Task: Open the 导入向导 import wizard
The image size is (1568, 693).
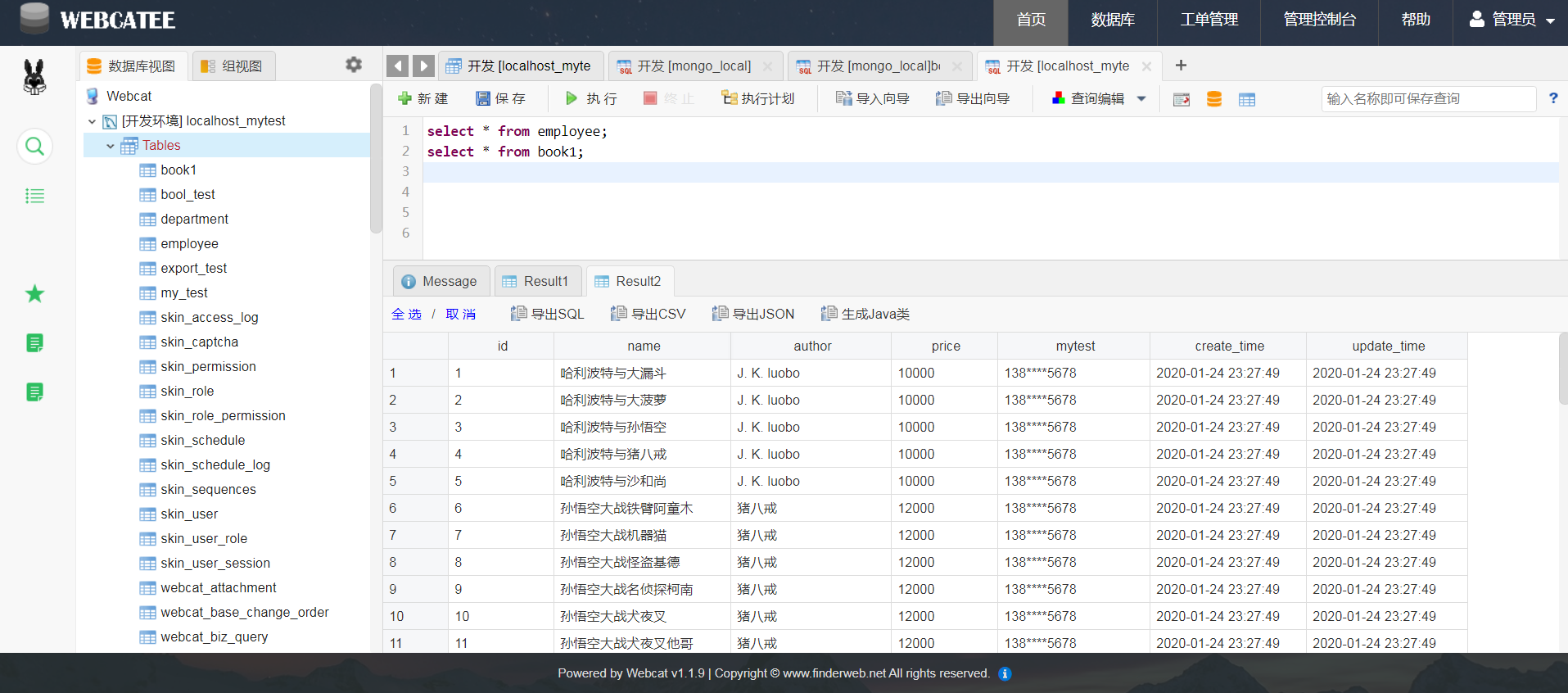Action: point(872,98)
